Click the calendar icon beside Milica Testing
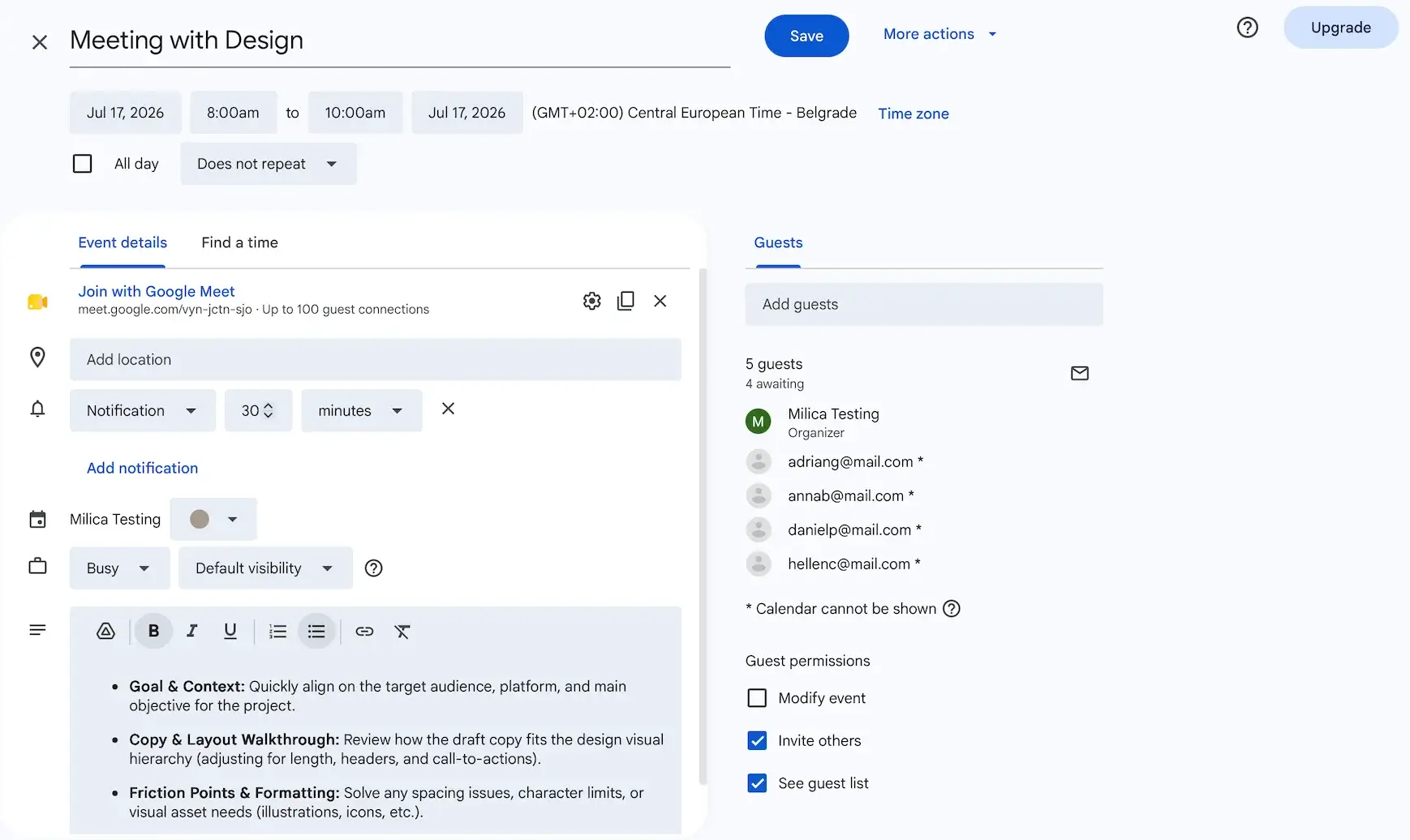 click(37, 519)
